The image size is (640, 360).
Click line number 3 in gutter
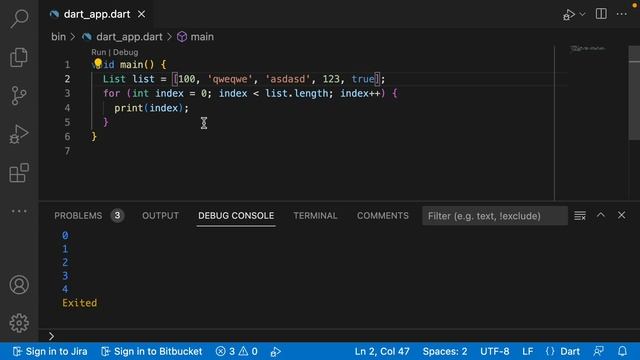67,93
